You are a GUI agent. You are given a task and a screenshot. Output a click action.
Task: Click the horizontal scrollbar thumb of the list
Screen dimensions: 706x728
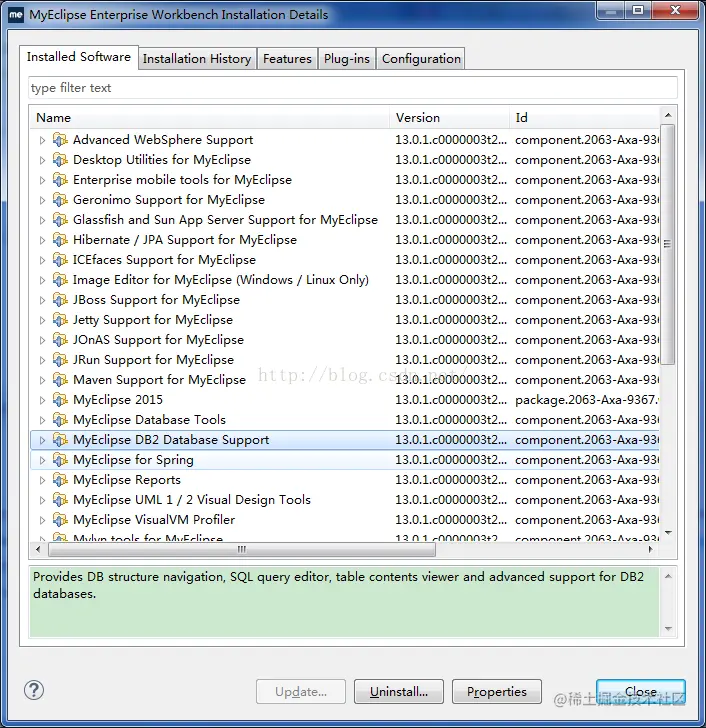click(x=242, y=549)
